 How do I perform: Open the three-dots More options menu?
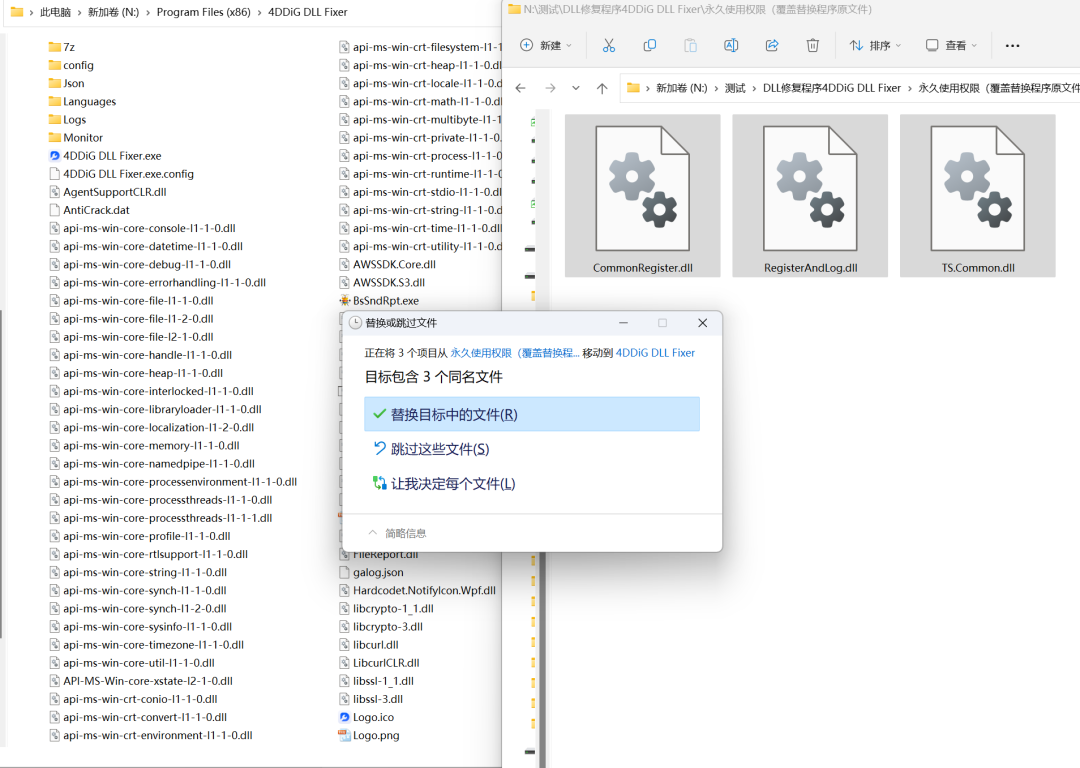pyautogui.click(x=1012, y=45)
